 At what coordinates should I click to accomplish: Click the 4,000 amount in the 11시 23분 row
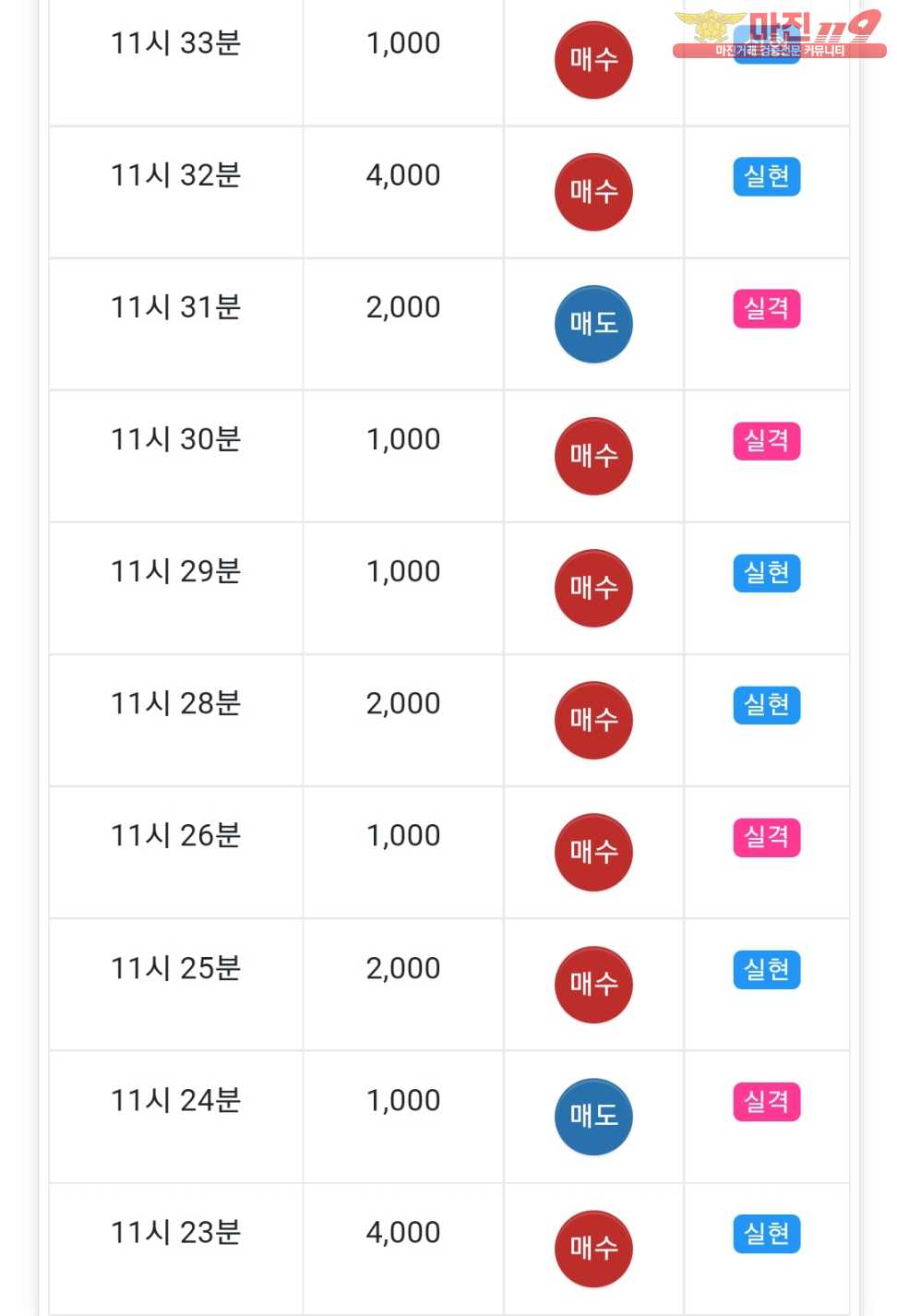[x=403, y=1232]
